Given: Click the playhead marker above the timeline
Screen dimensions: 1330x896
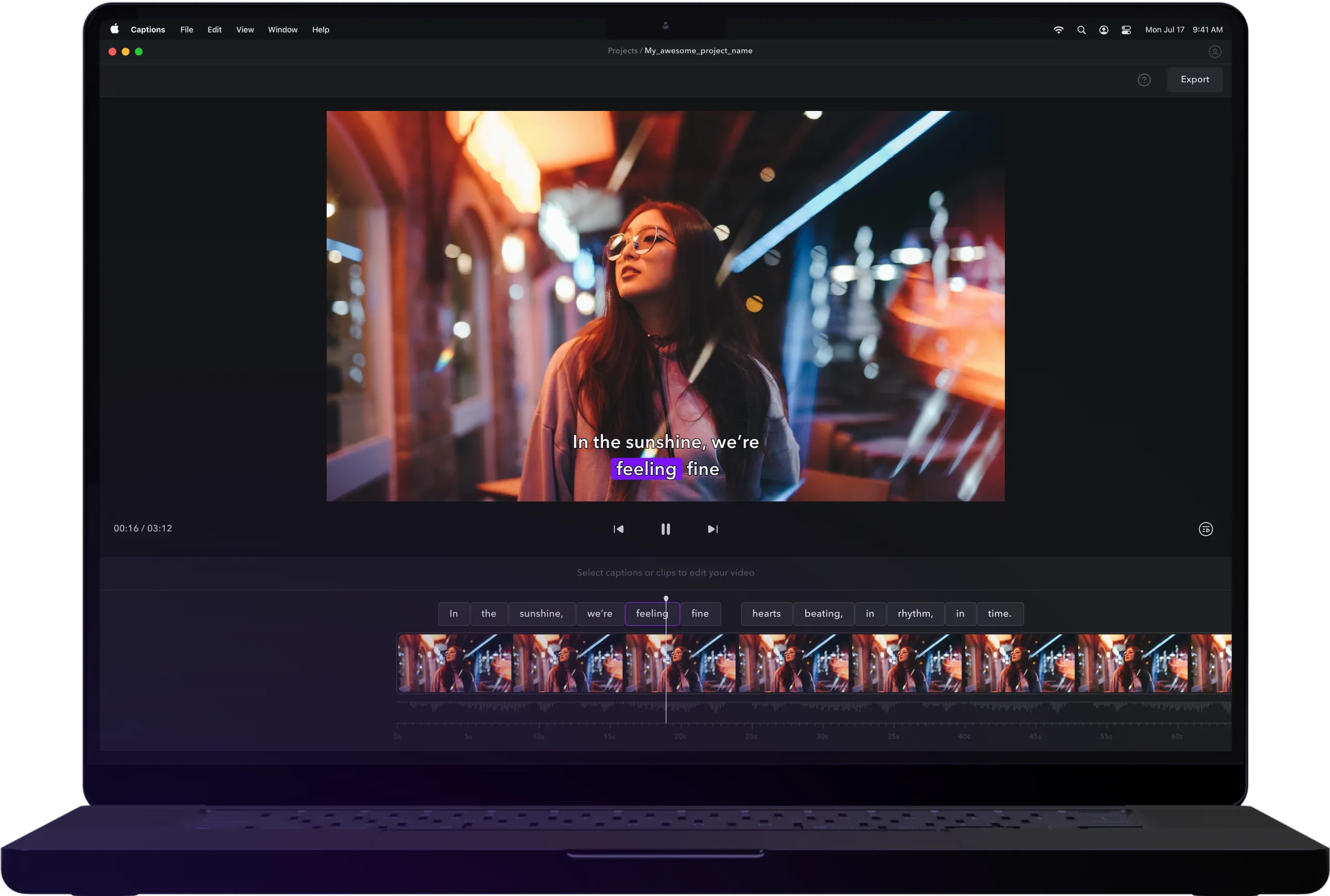Looking at the screenshot, I should pos(666,598).
